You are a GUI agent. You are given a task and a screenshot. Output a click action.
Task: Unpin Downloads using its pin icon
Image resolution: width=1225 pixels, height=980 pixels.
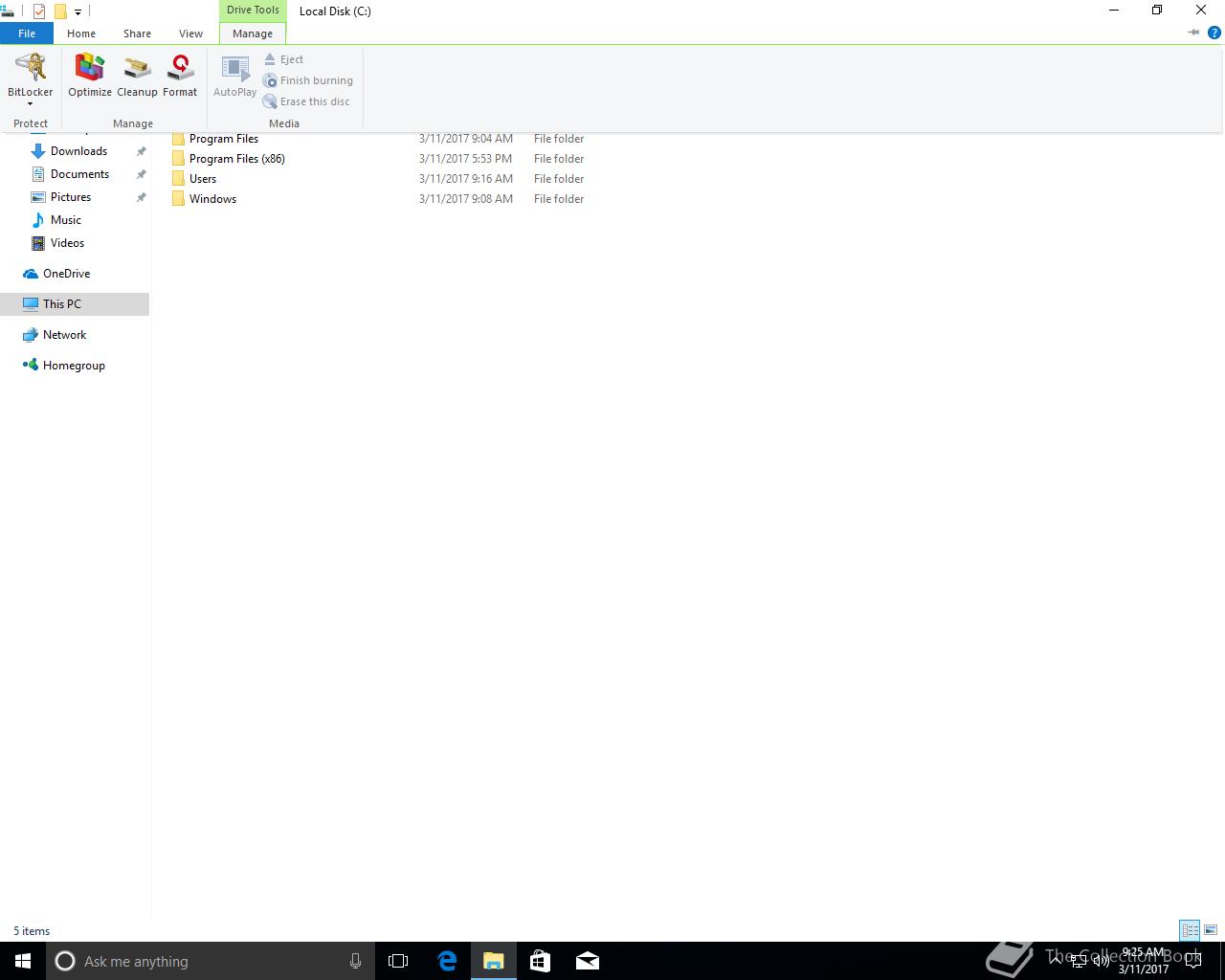141,151
